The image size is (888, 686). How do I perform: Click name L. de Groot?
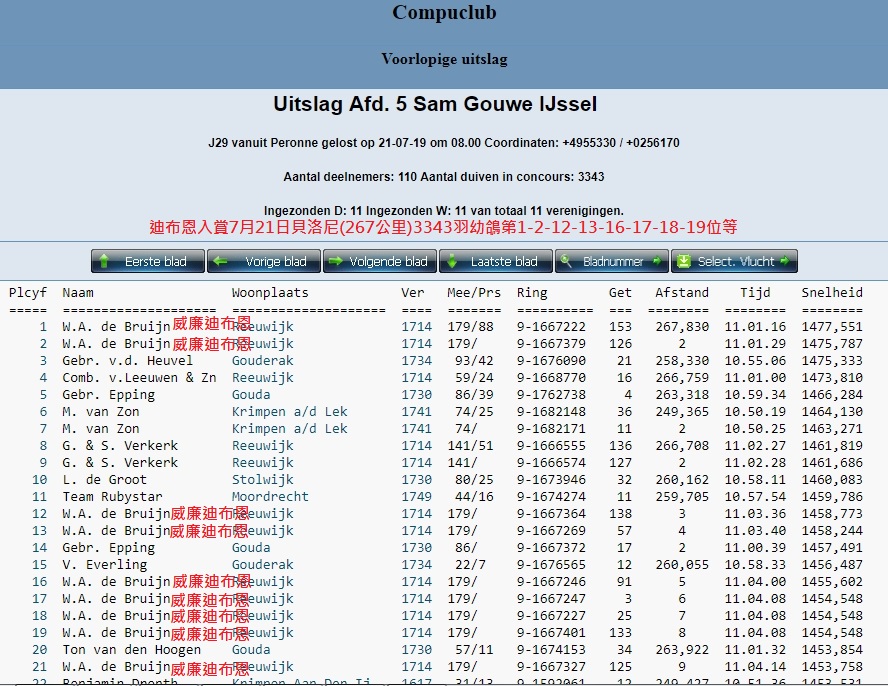pos(104,480)
